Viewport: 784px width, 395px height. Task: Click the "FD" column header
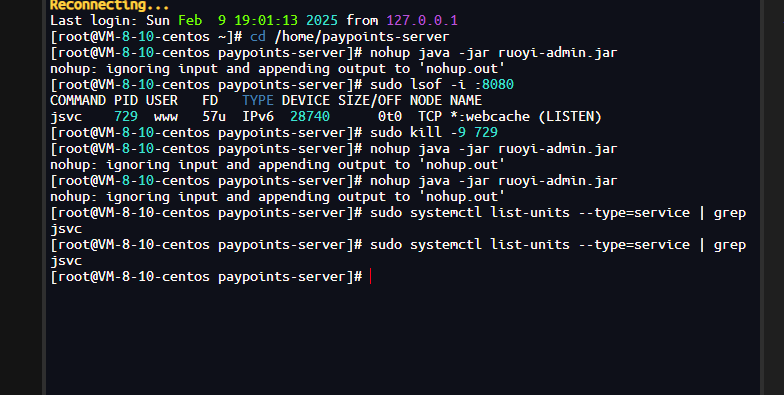coord(210,100)
